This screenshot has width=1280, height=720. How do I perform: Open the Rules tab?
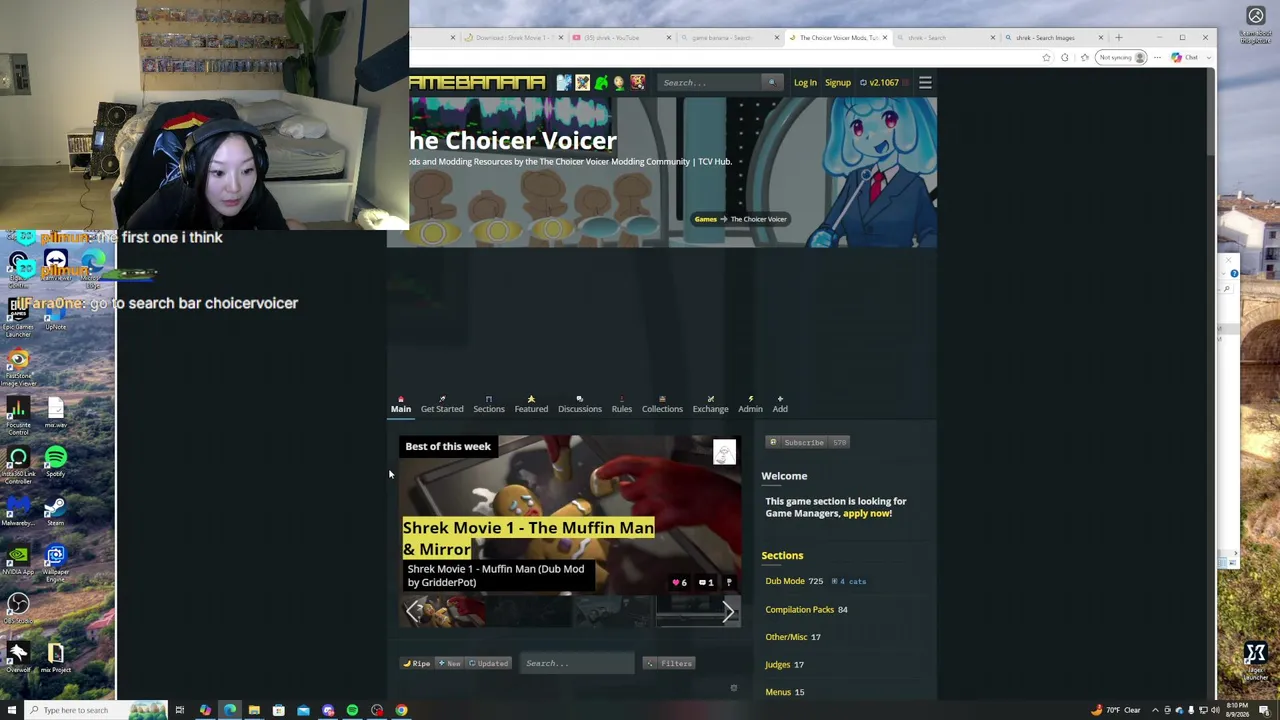click(x=622, y=404)
